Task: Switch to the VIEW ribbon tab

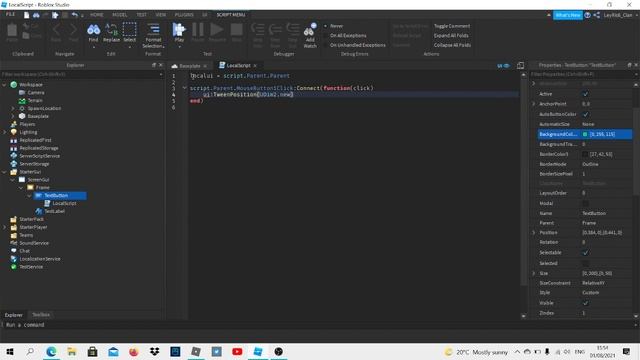Action: (160, 15)
